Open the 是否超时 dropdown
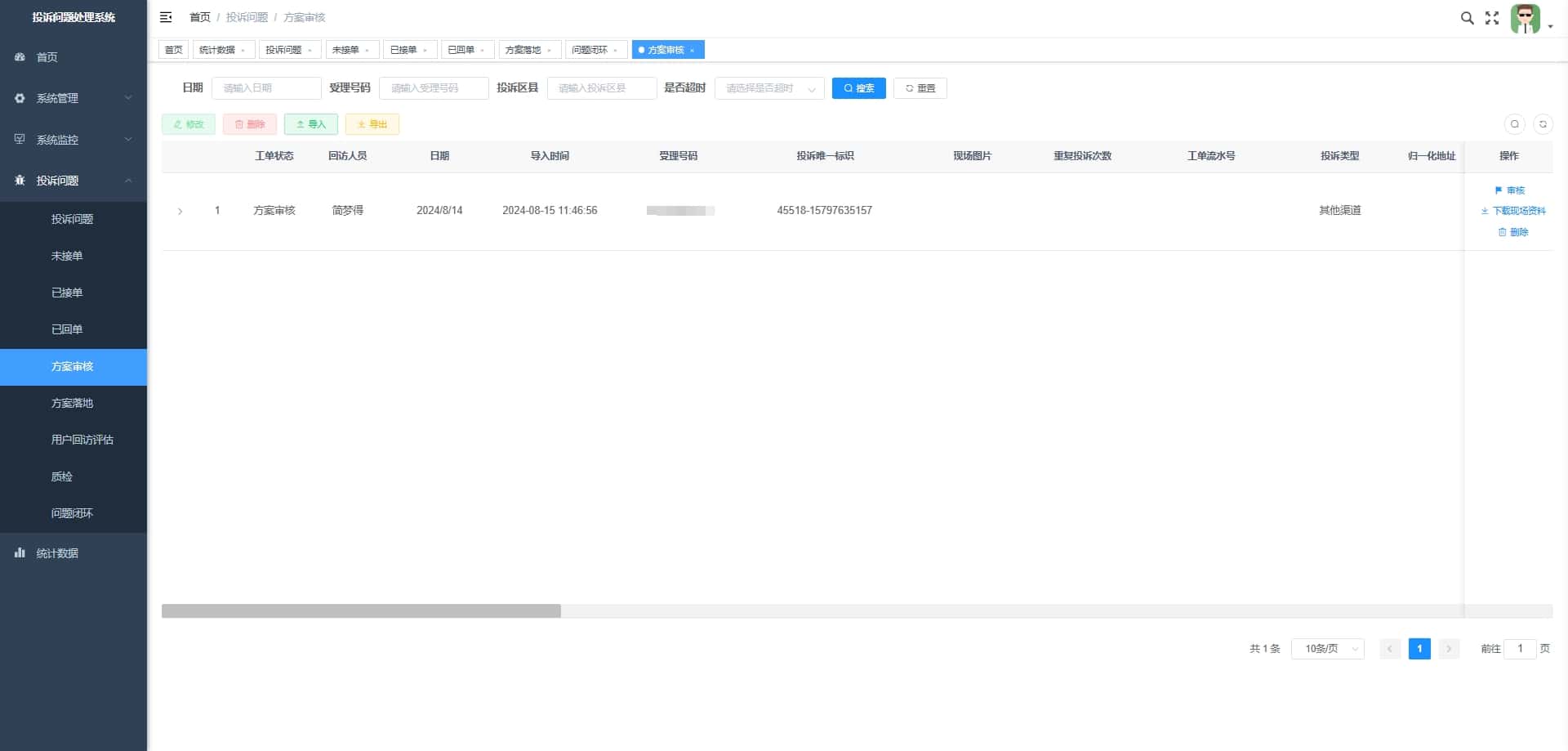This screenshot has width=1568, height=751. (769, 88)
